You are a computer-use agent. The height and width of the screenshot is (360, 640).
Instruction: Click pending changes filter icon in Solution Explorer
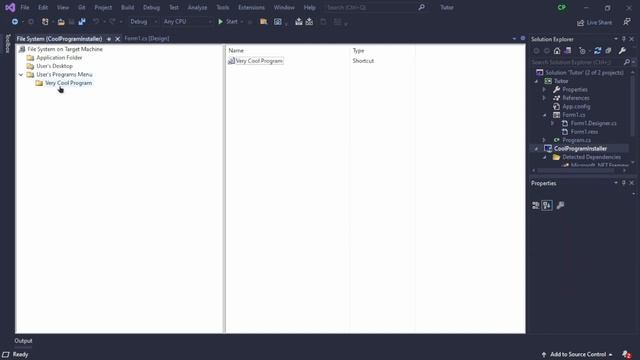(582, 51)
